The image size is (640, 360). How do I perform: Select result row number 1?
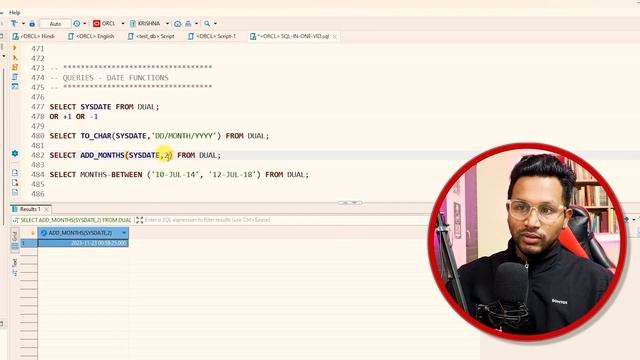coord(29,243)
